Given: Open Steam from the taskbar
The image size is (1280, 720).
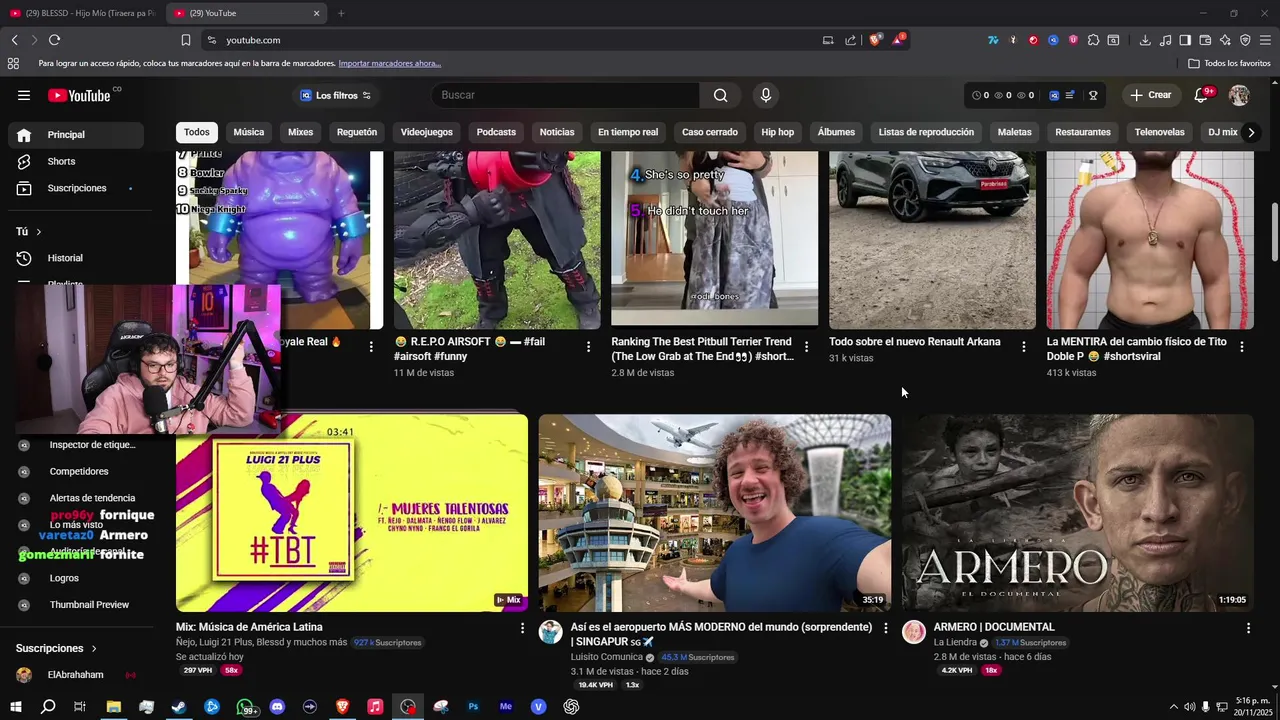Looking at the screenshot, I should [179, 706].
